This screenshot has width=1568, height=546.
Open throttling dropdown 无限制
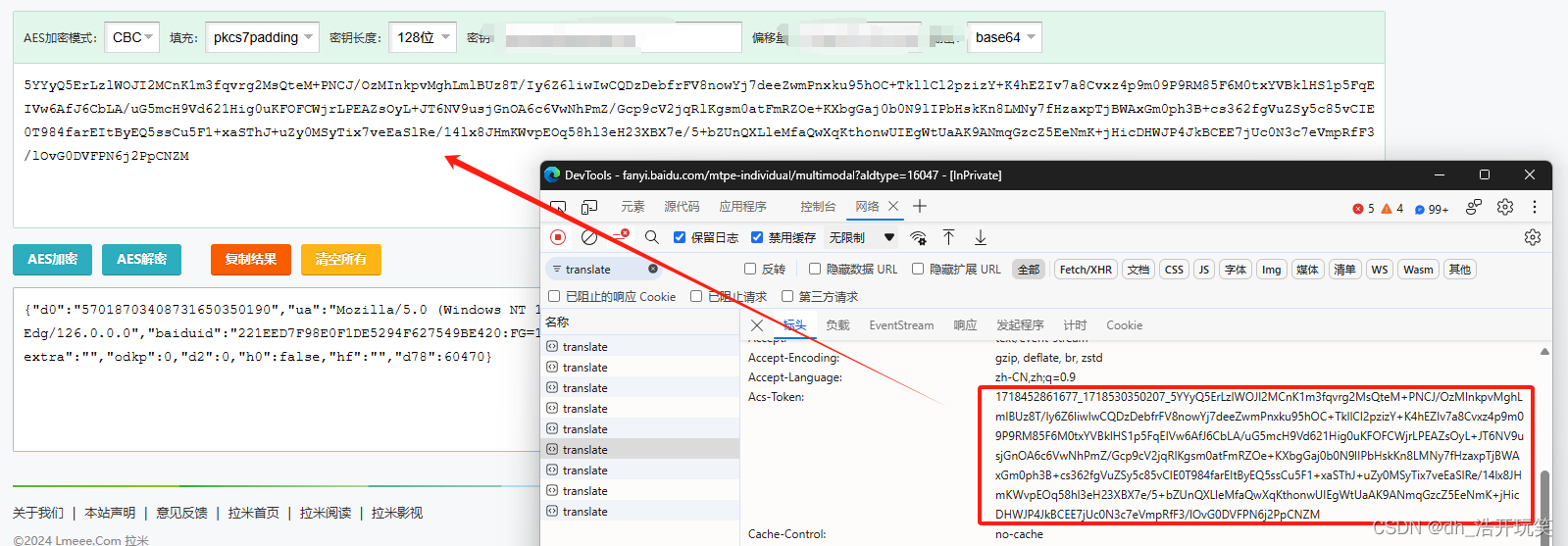click(x=862, y=237)
